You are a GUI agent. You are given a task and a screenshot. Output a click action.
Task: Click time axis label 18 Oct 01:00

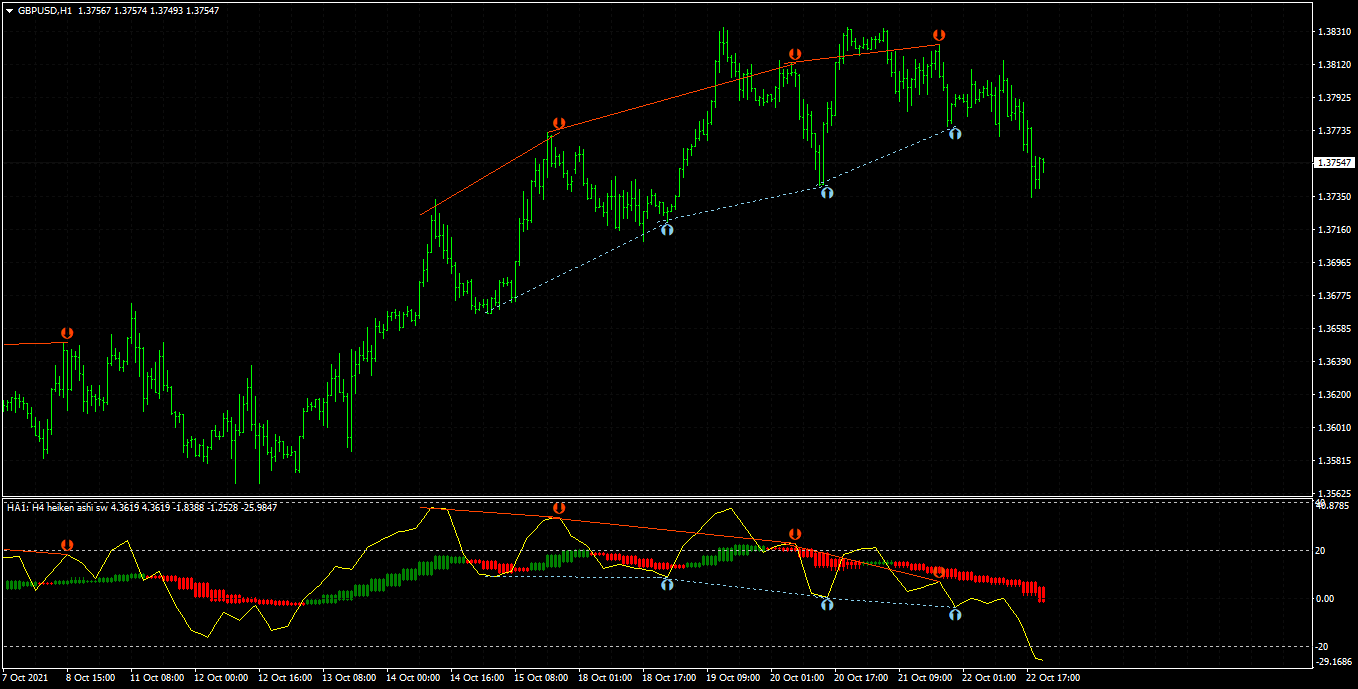point(604,678)
